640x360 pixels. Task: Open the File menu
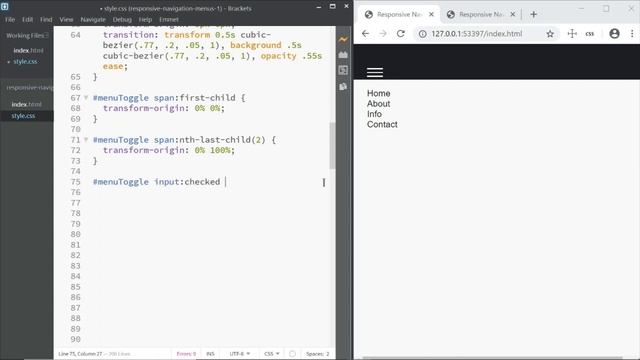10,19
